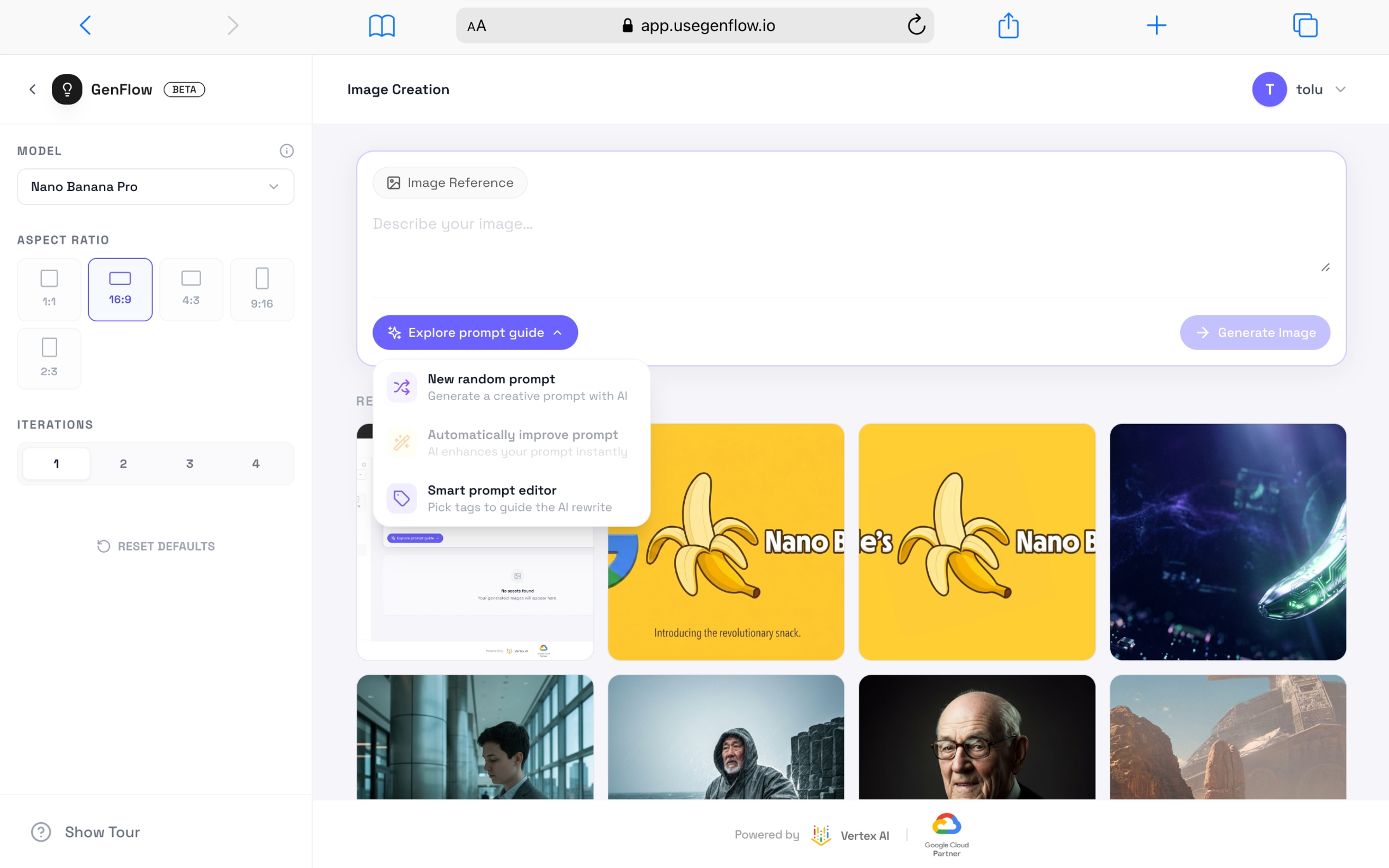Image resolution: width=1389 pixels, height=868 pixels.
Task: Collapse the Explore prompt guide menu
Action: click(475, 332)
